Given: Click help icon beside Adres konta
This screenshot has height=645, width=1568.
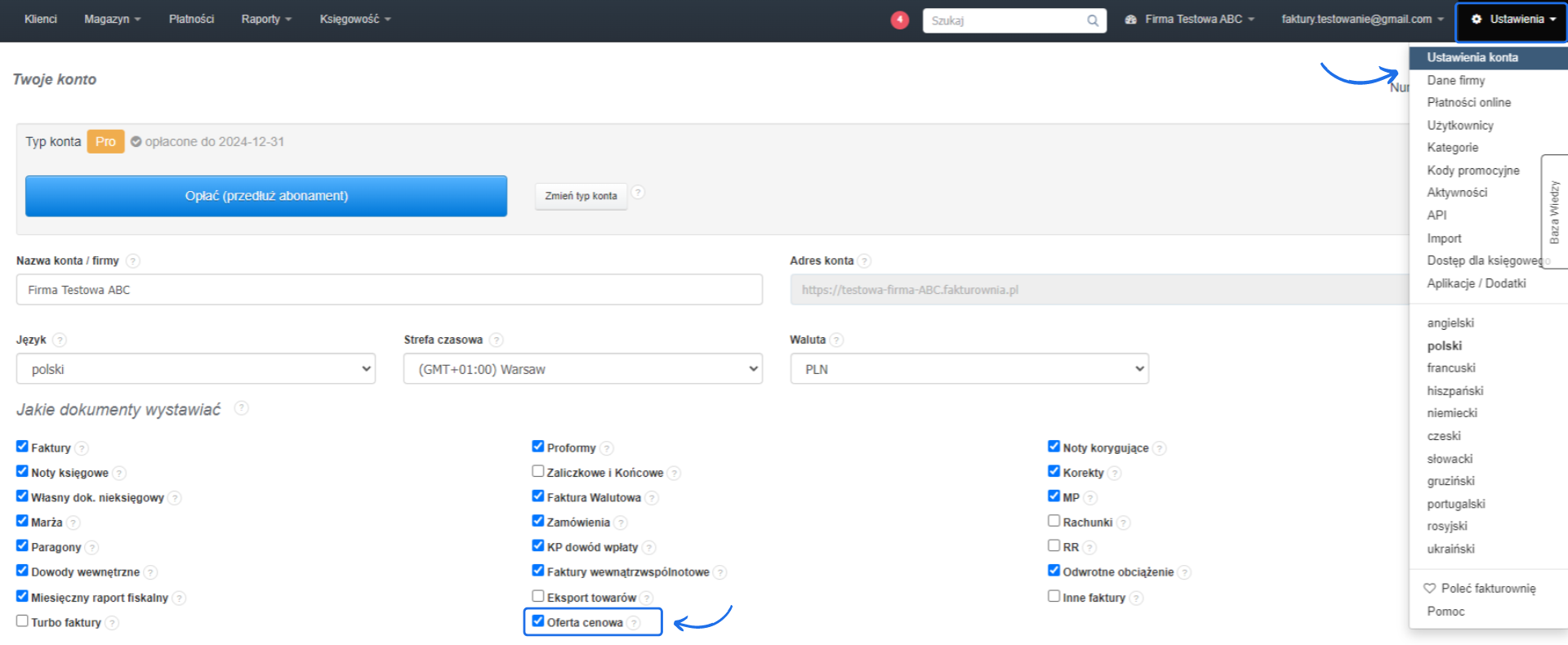Looking at the screenshot, I should (864, 261).
